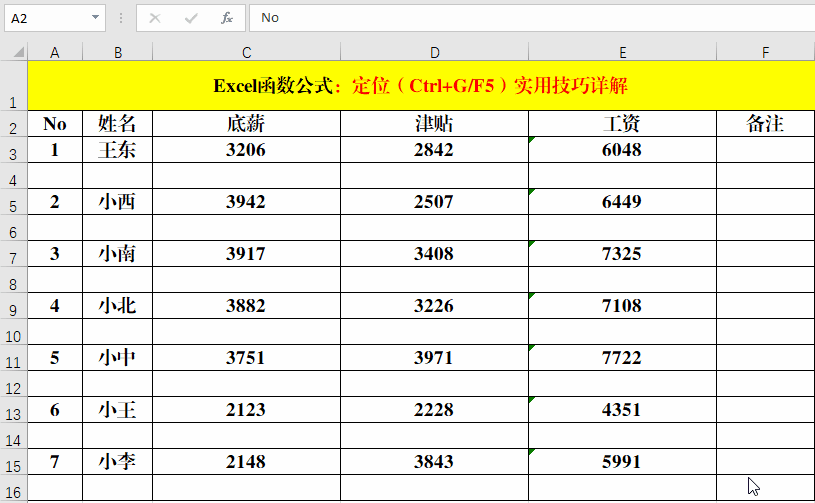Click the 备注 header cell
The width and height of the screenshot is (815, 503).
766,124
